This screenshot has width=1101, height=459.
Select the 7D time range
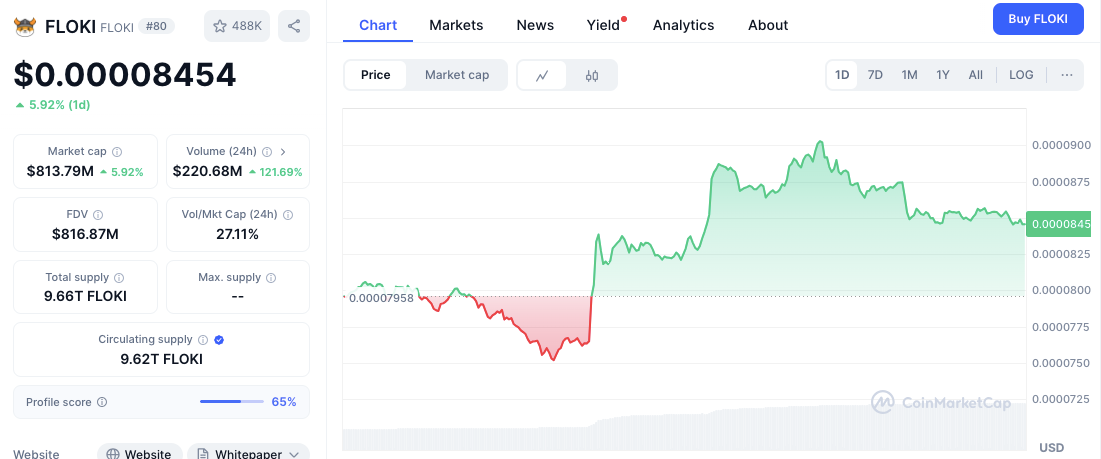[x=875, y=75]
